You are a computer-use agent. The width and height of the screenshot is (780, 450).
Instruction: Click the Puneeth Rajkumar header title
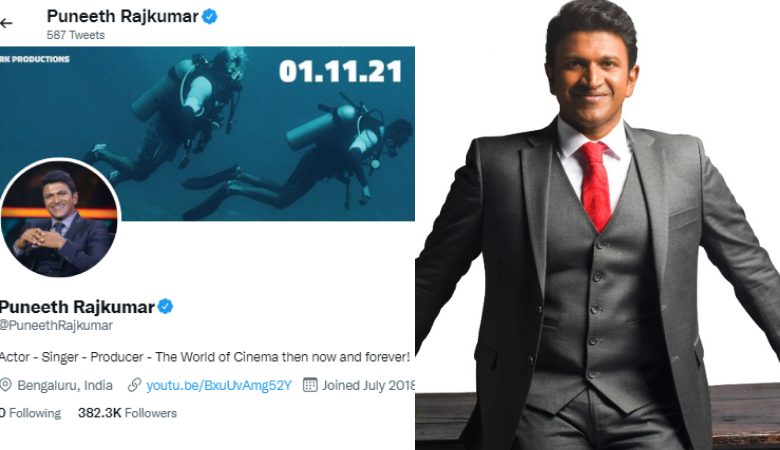[122, 16]
